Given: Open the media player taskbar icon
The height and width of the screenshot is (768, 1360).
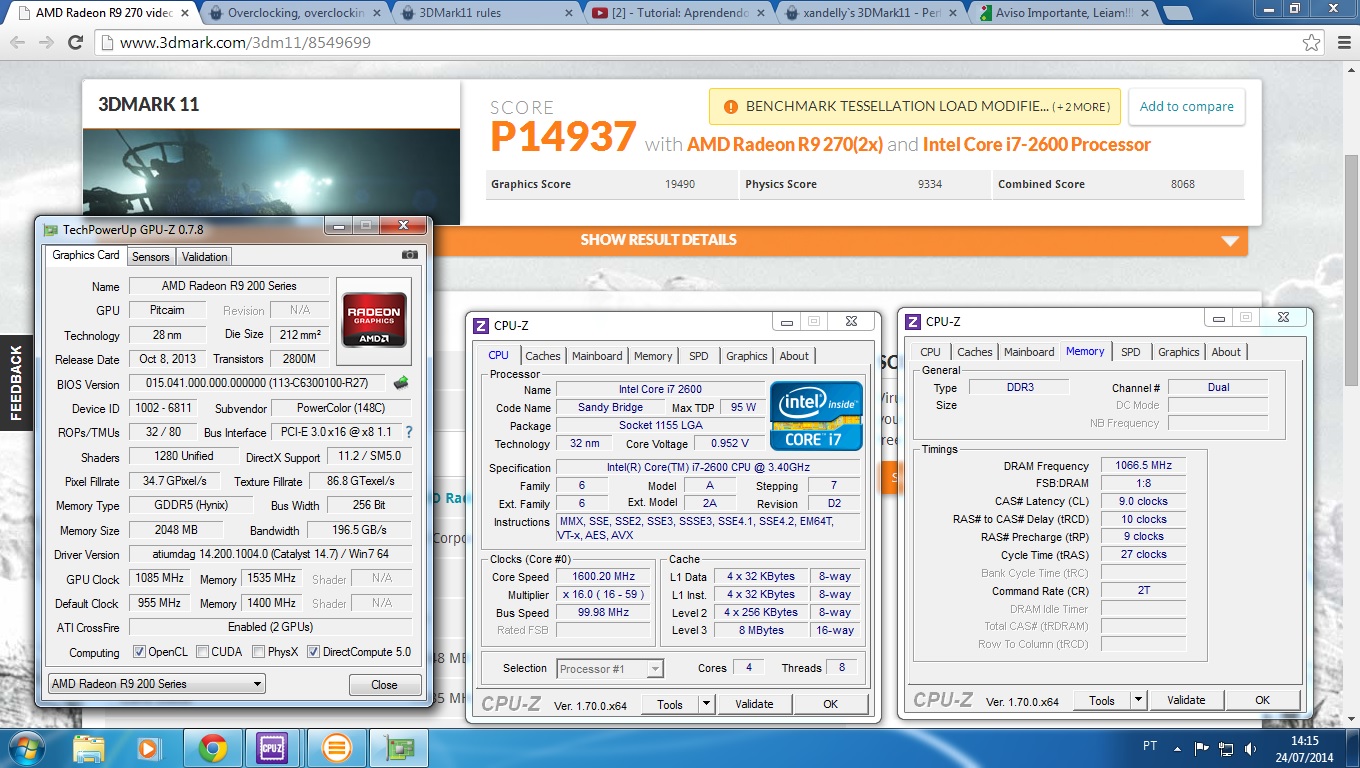Looking at the screenshot, I should pyautogui.click(x=149, y=747).
